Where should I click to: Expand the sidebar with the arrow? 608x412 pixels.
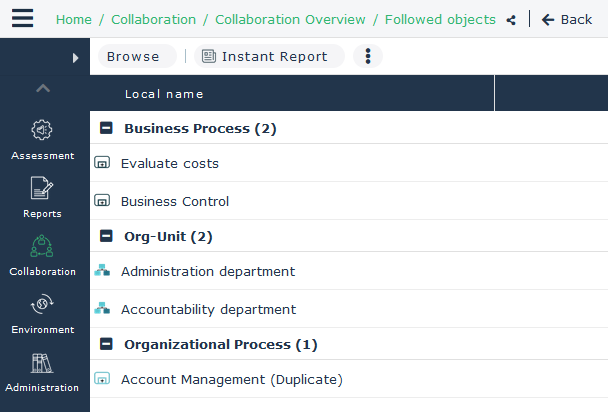point(75,58)
